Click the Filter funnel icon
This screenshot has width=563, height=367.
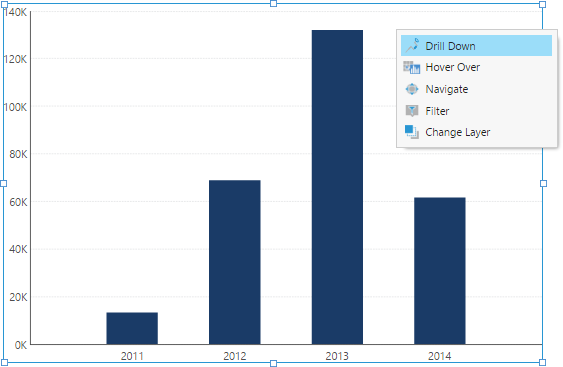coord(412,111)
